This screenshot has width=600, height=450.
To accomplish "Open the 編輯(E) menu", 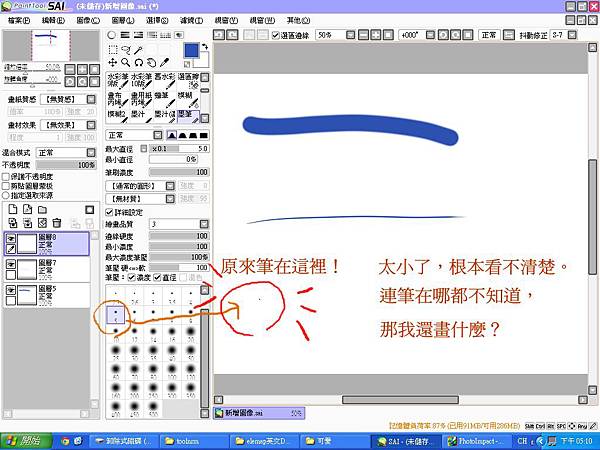I will pyautogui.click(x=53, y=20).
